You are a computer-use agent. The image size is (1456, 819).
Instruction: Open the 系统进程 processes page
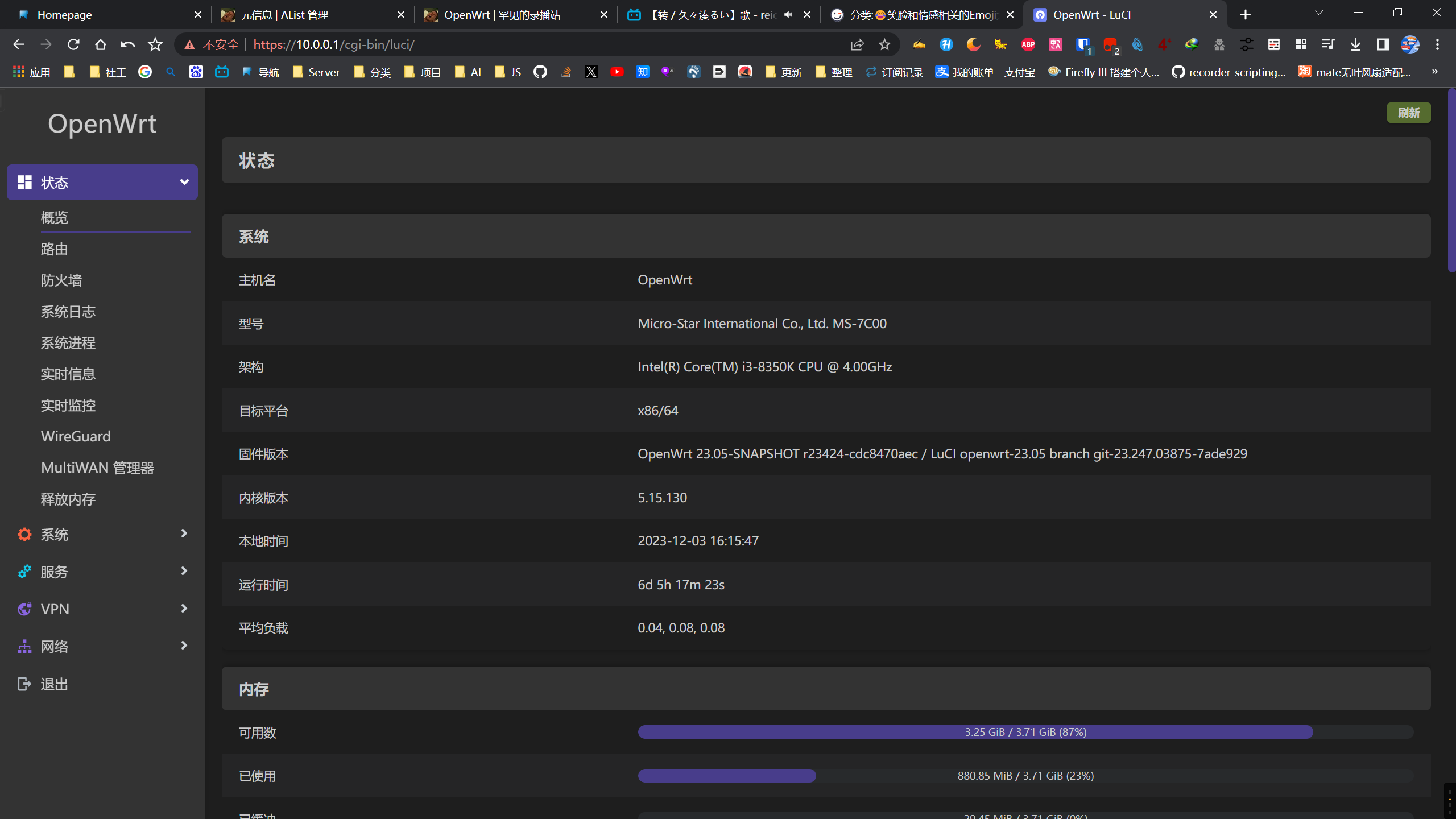click(x=68, y=342)
